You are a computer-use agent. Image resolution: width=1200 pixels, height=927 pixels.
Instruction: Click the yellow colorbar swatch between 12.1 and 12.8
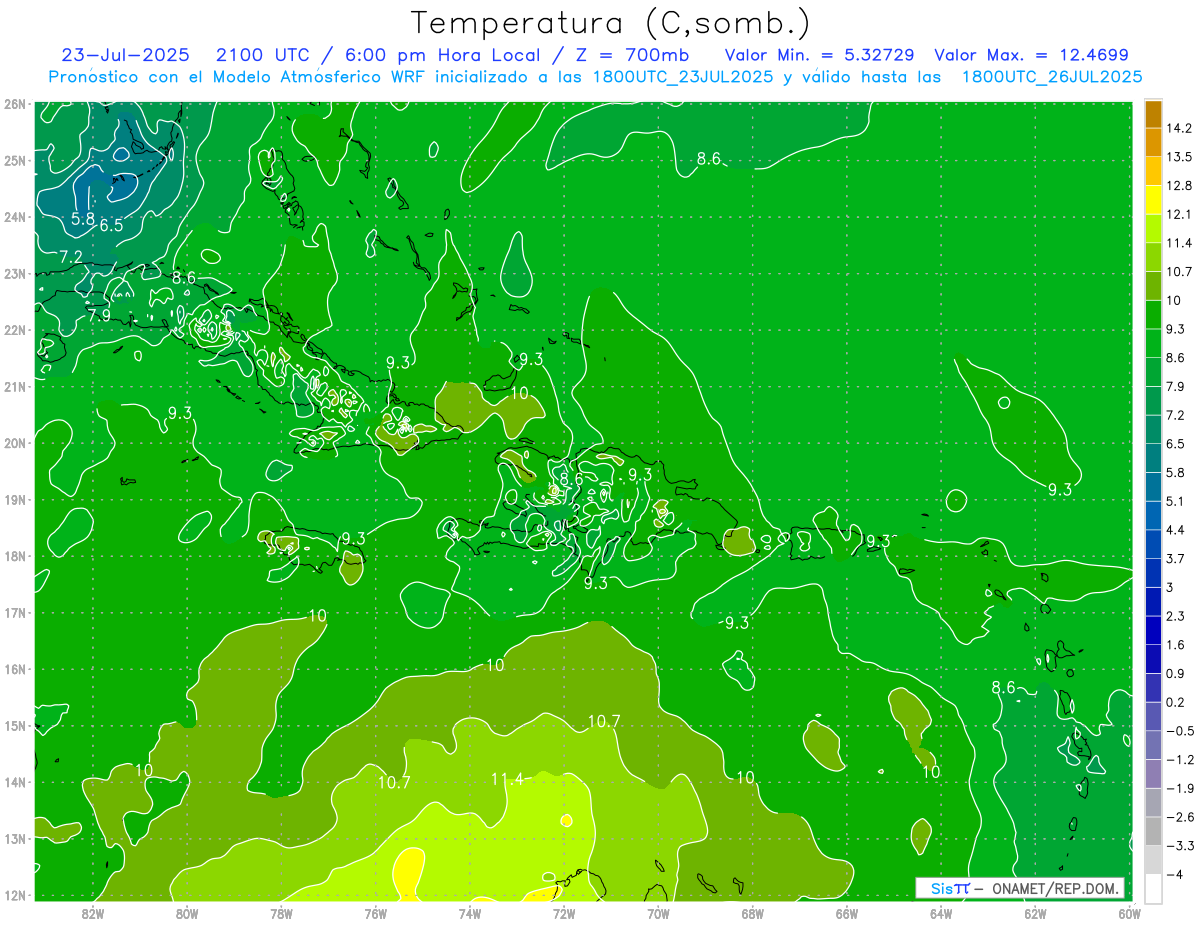tap(1153, 199)
